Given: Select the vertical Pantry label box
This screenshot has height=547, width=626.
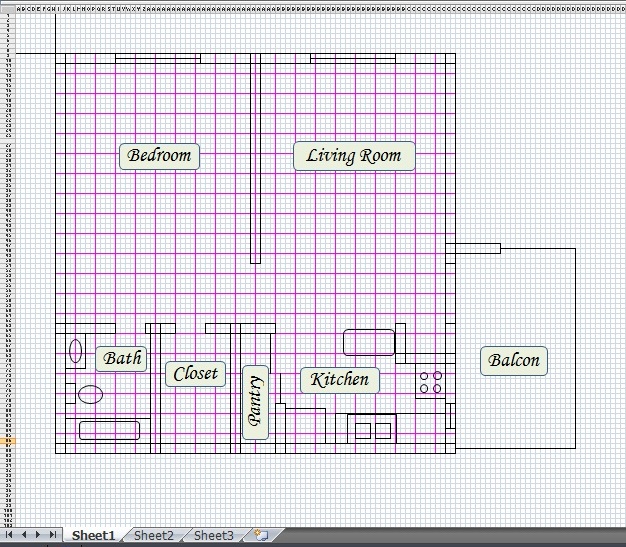Looking at the screenshot, I should [x=256, y=402].
